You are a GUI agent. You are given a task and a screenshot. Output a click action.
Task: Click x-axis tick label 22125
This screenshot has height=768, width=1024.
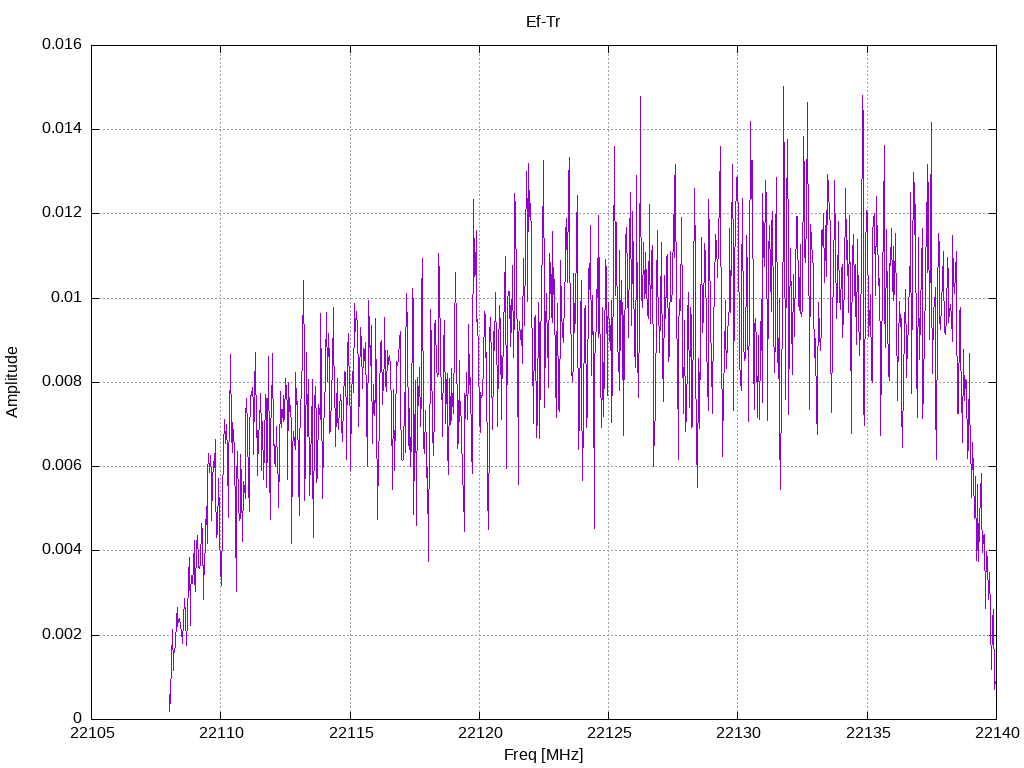pos(609,733)
